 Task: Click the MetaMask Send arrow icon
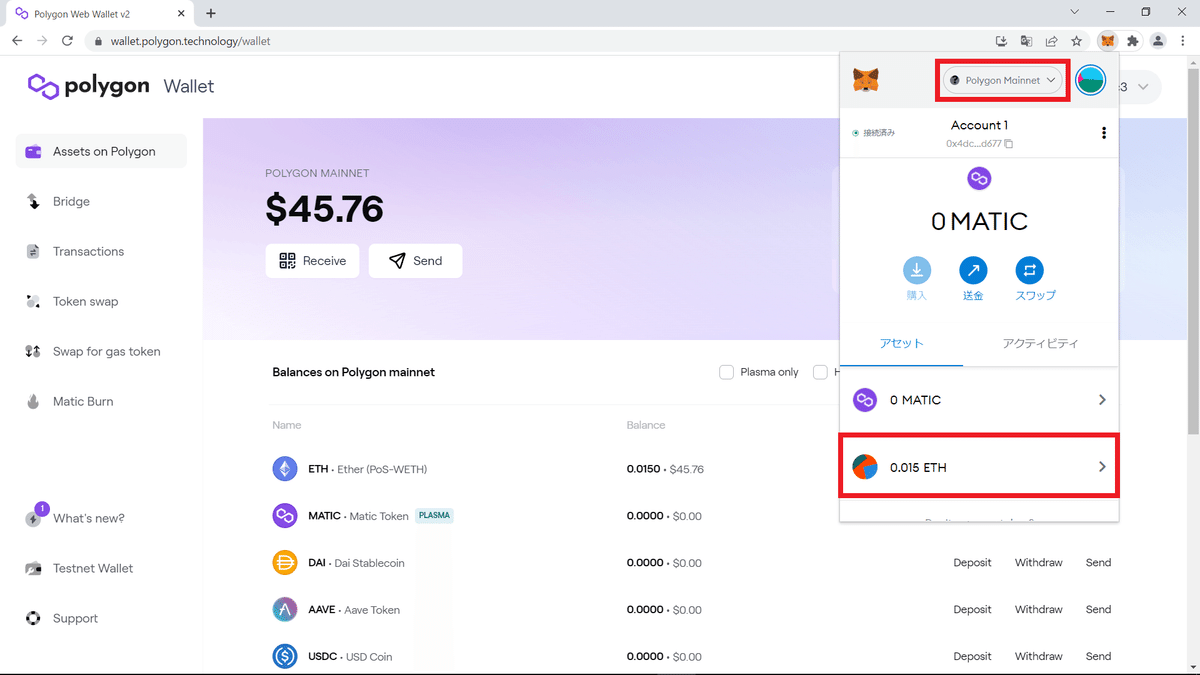973,270
